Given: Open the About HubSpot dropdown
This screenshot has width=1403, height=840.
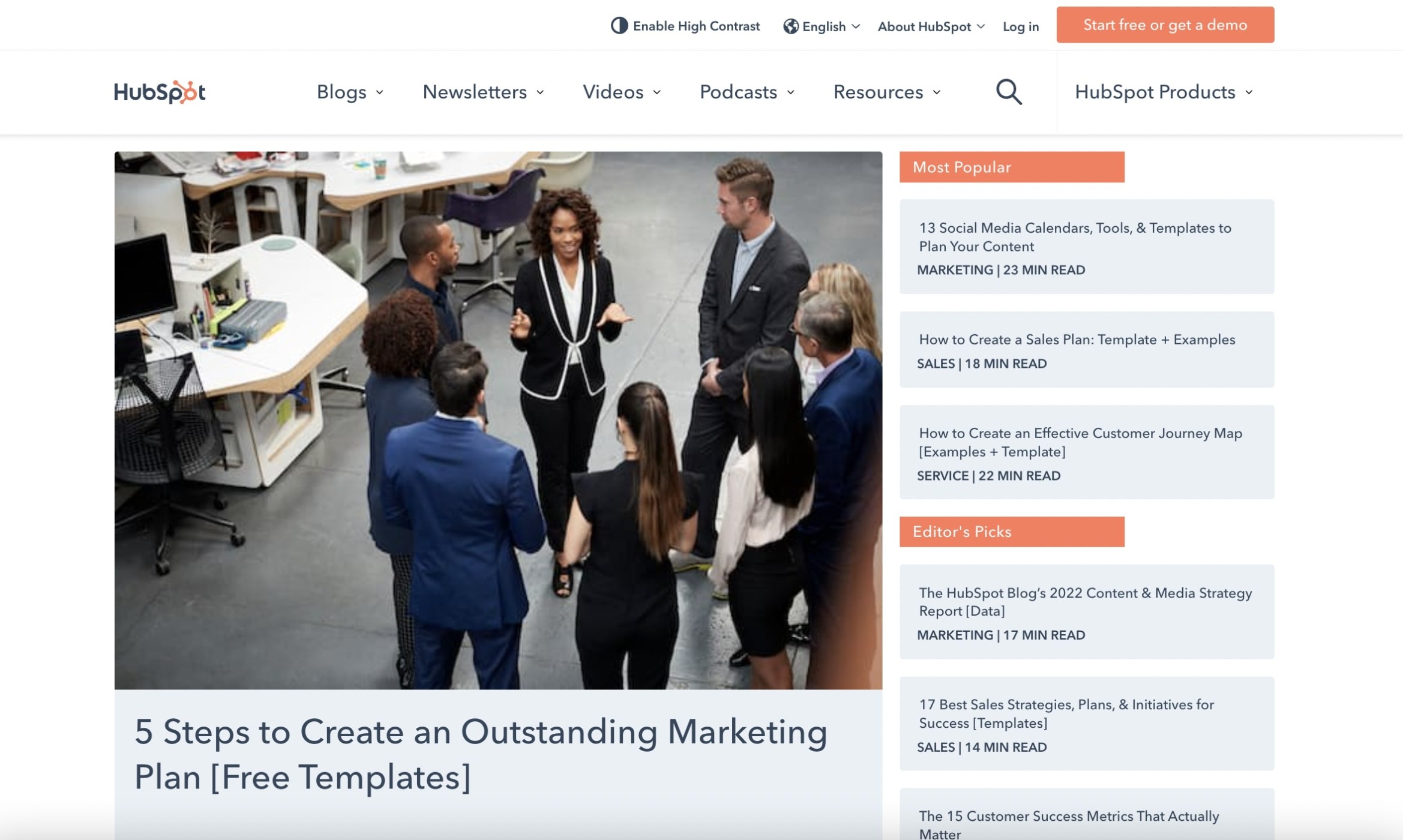Looking at the screenshot, I should point(931,26).
